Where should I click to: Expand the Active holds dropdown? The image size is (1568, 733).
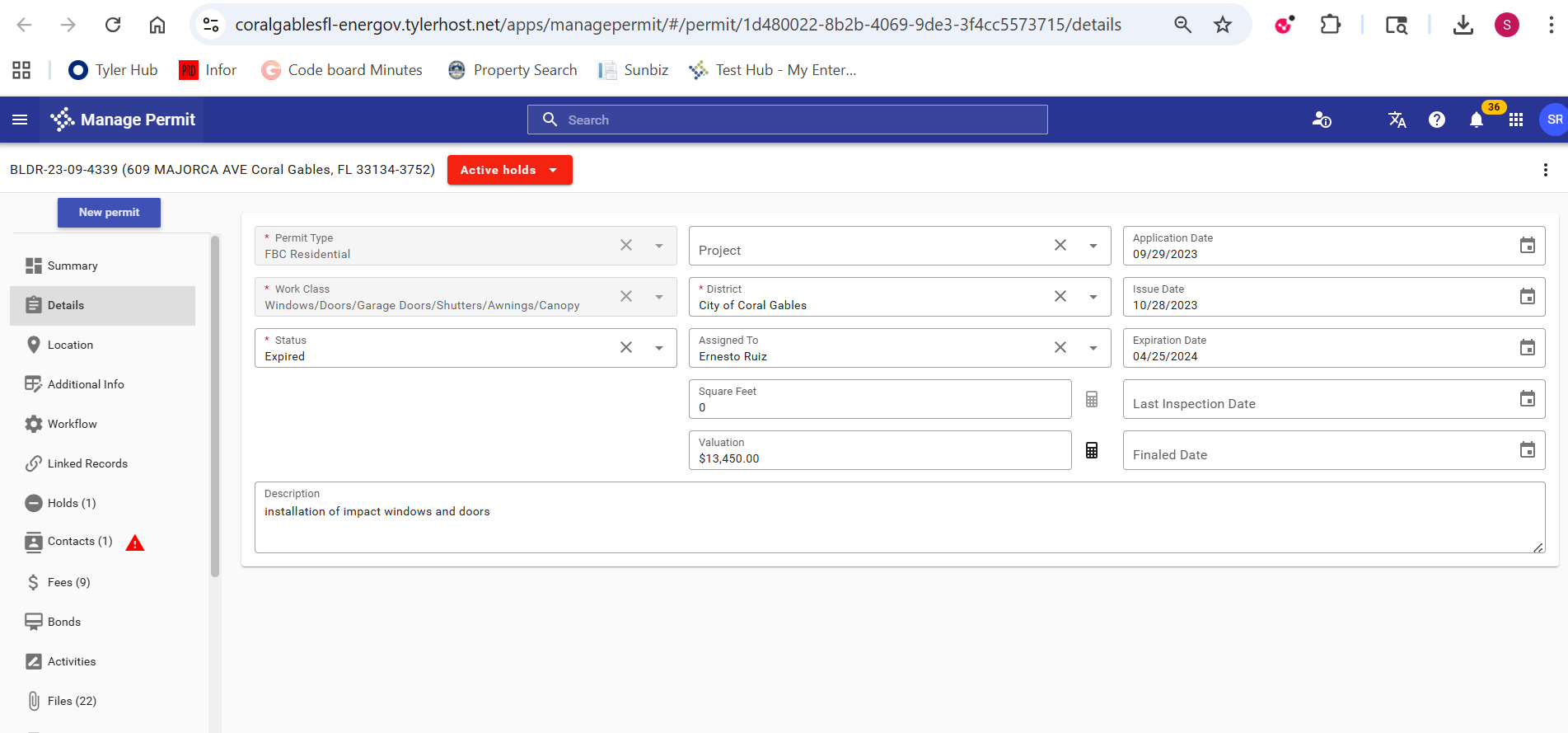point(509,170)
